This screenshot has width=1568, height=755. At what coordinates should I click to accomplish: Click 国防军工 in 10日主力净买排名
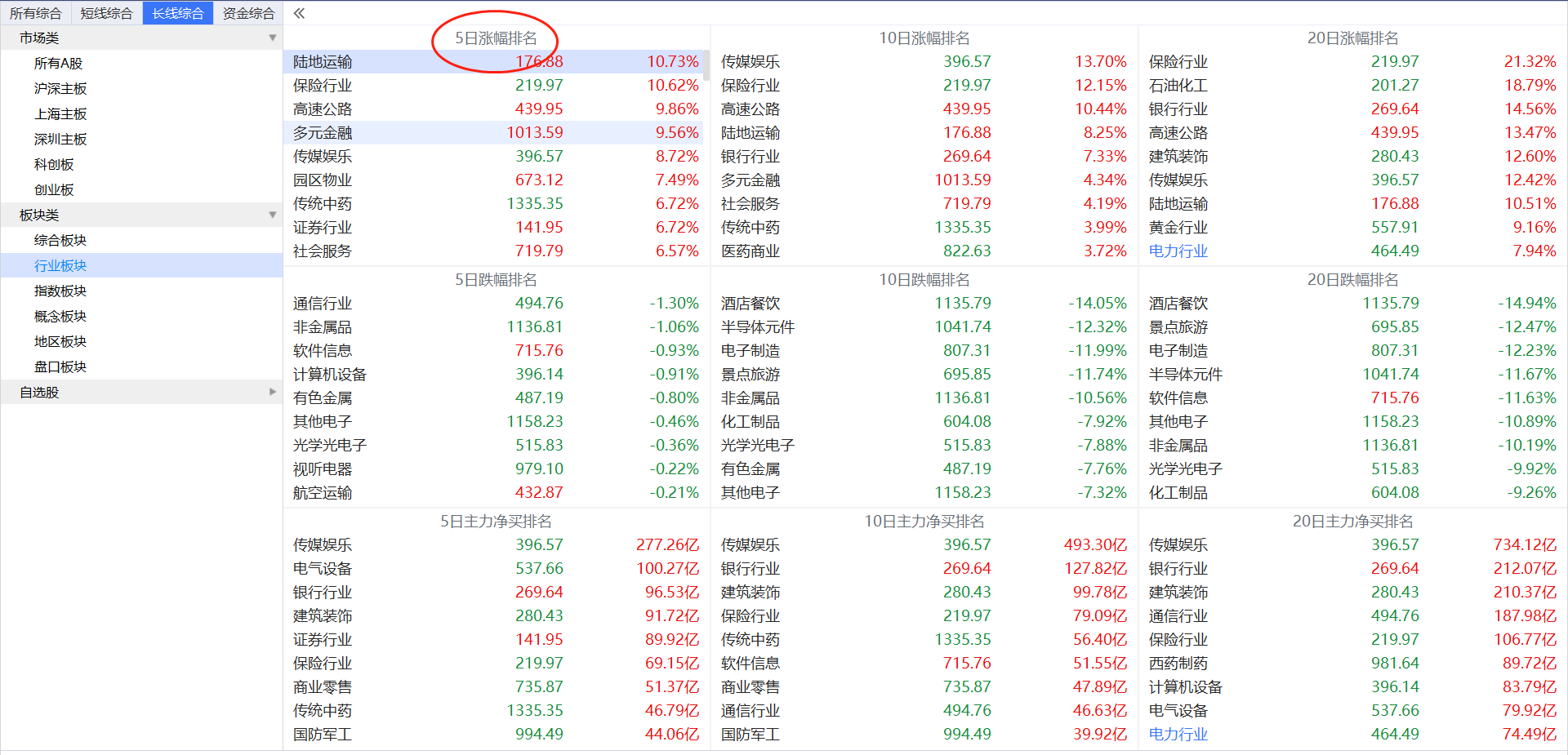click(x=751, y=734)
